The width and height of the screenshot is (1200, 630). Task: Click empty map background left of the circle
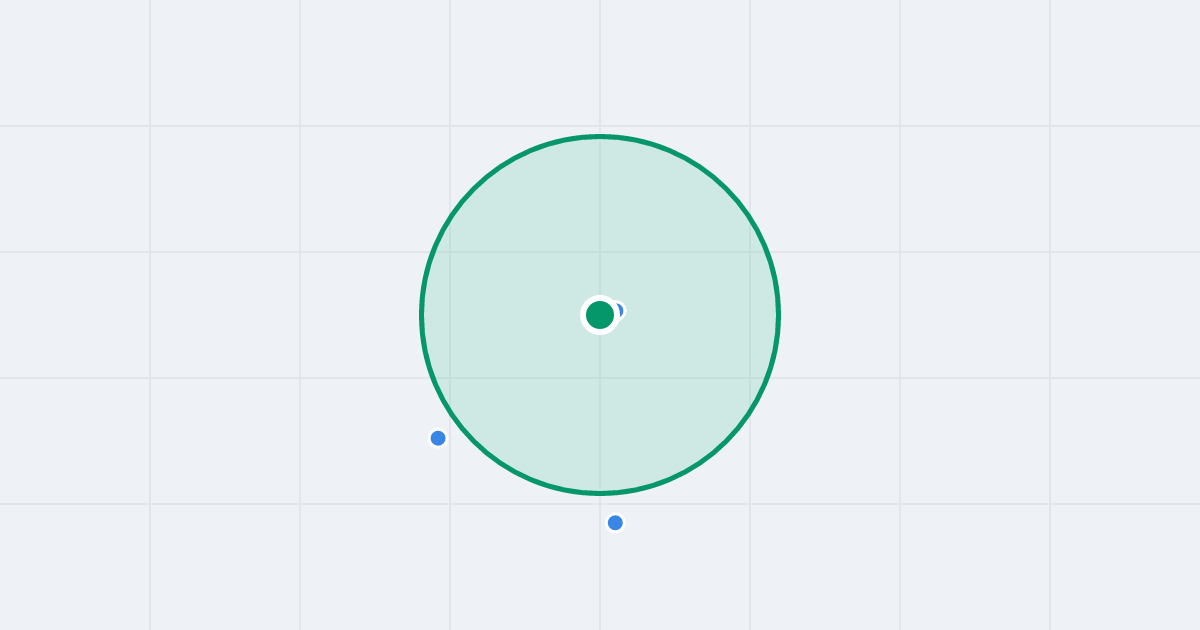point(220,315)
